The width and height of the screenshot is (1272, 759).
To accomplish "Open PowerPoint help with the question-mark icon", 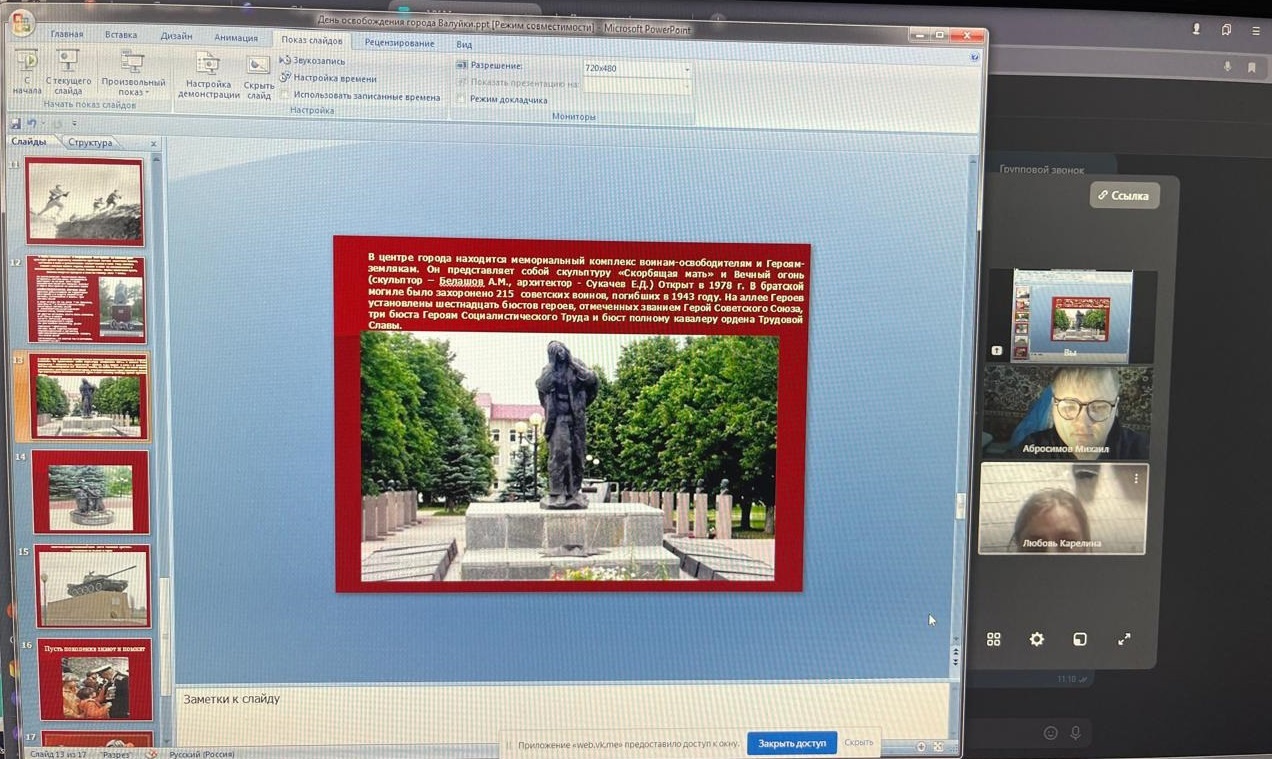I will (x=973, y=58).
